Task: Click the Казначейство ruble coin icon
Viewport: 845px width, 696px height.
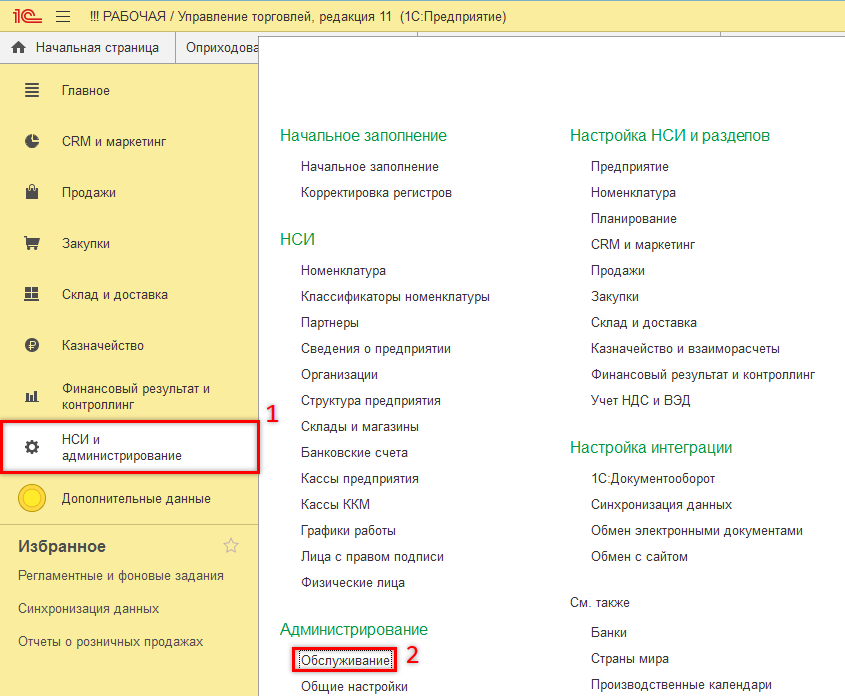Action: coord(32,345)
